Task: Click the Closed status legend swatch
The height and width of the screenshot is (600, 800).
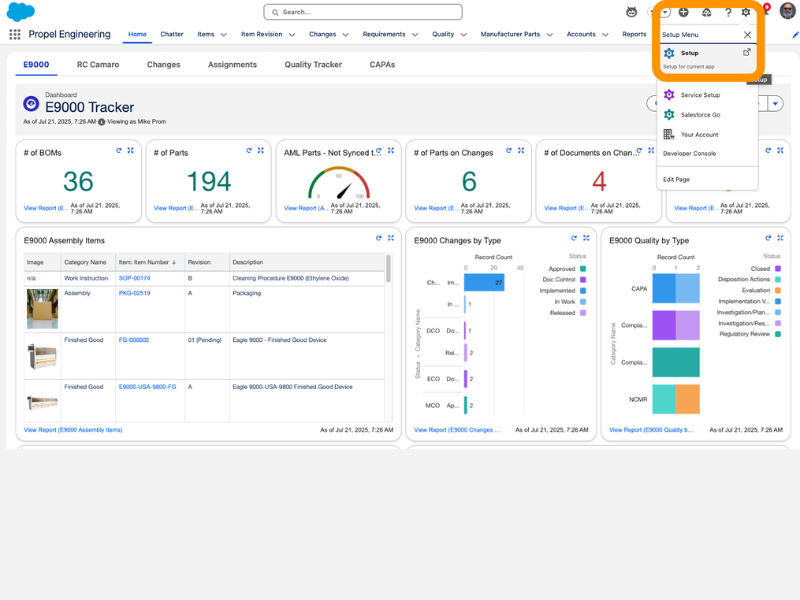Action: coord(778,269)
